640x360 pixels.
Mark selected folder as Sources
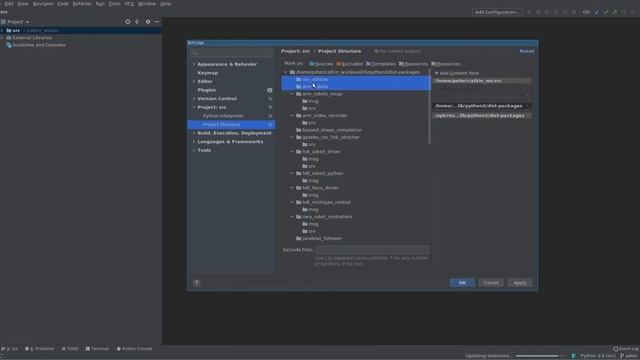(321, 64)
